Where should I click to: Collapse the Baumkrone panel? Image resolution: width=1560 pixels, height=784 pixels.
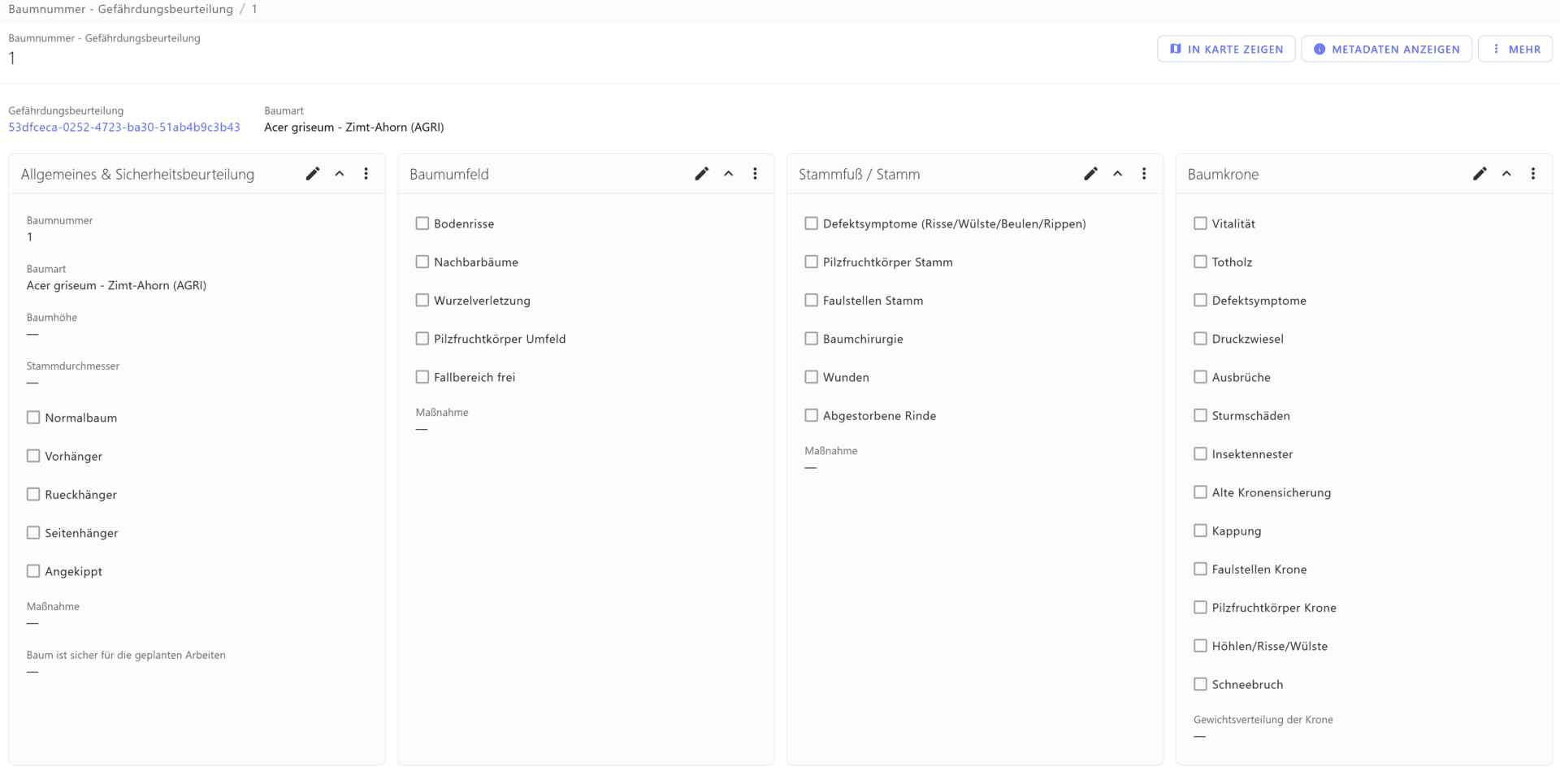pos(1506,174)
